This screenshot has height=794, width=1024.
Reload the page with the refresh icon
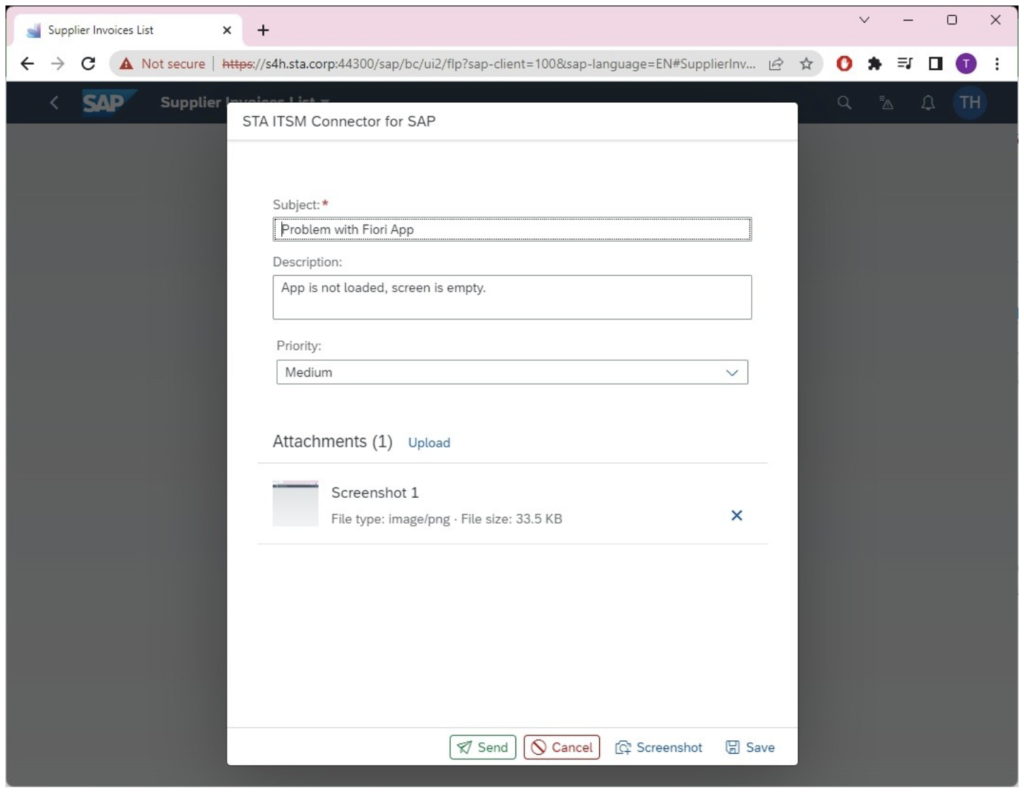(88, 63)
